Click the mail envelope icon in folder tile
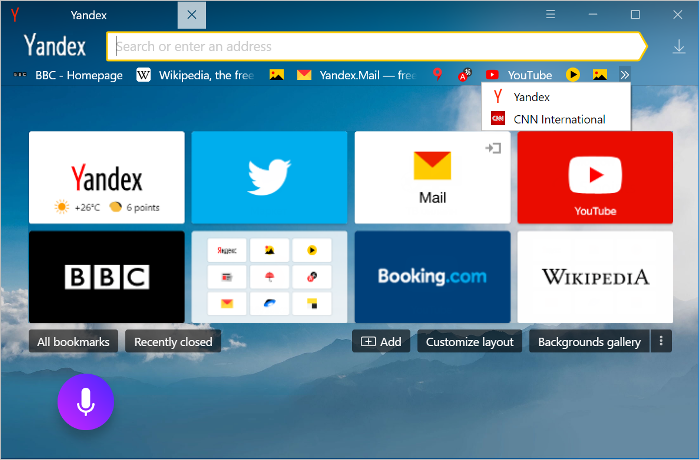 (x=227, y=304)
